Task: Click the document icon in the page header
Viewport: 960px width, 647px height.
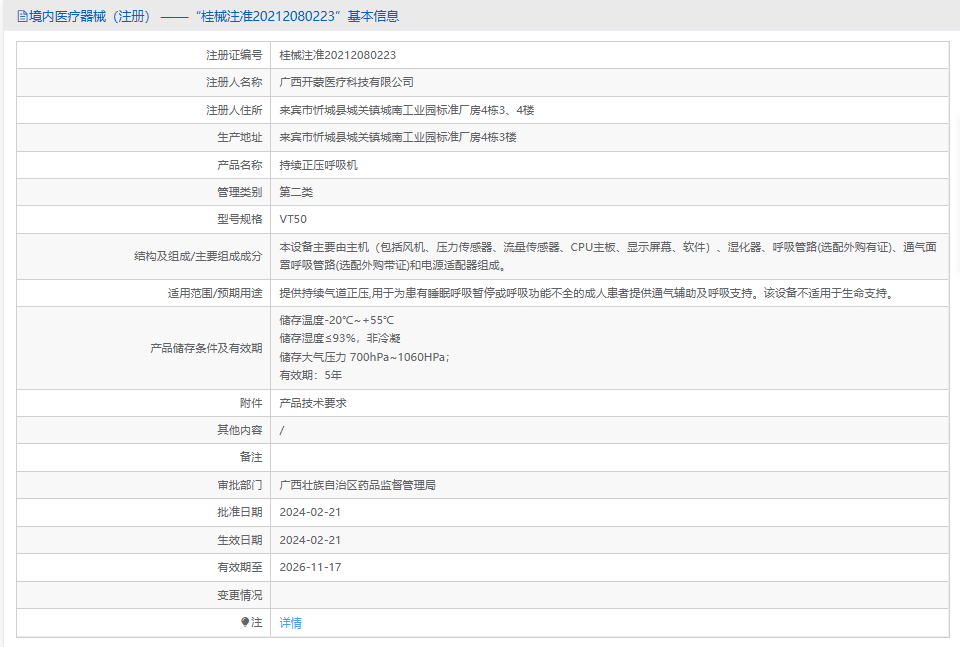Action: point(22,16)
